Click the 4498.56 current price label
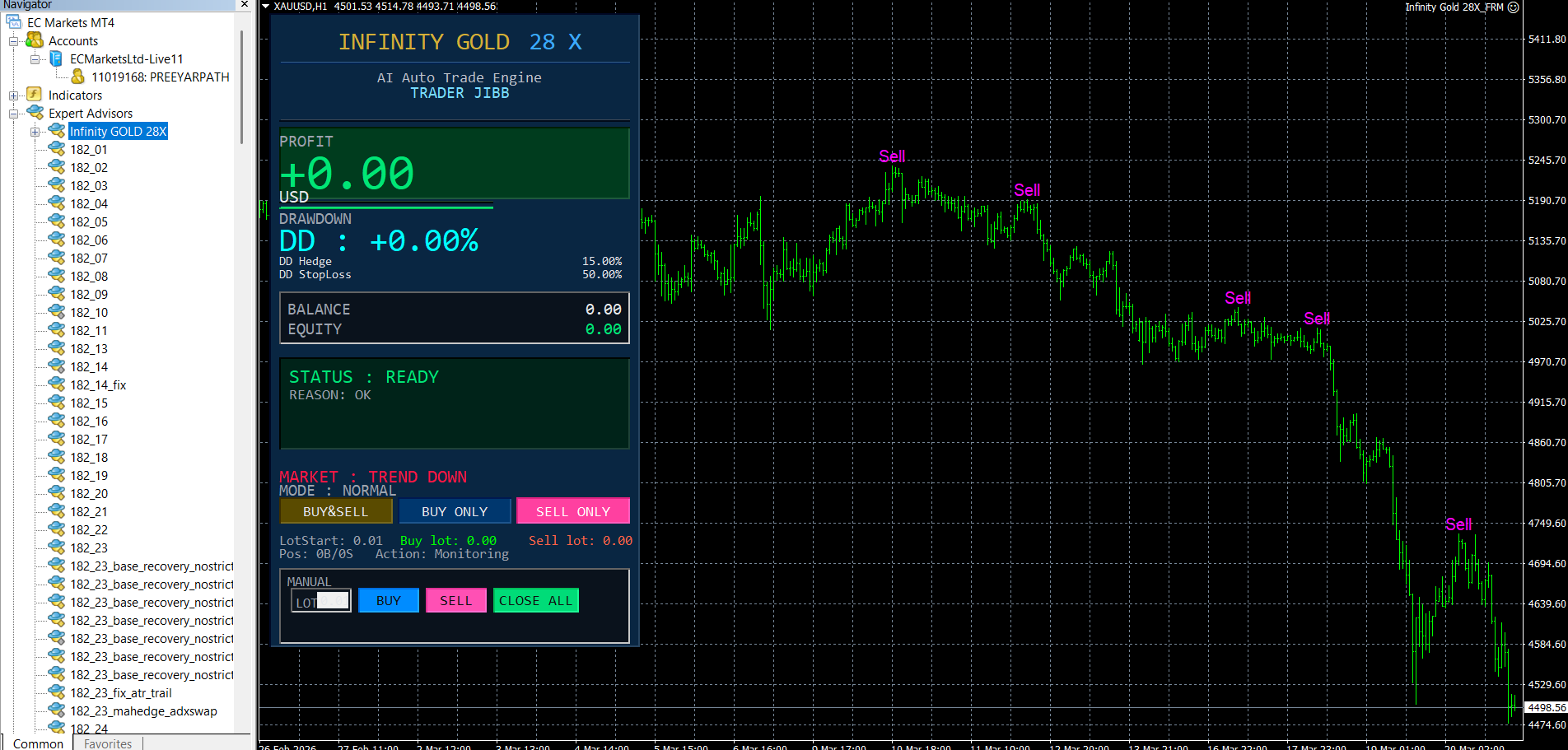1568x750 pixels. click(1547, 707)
